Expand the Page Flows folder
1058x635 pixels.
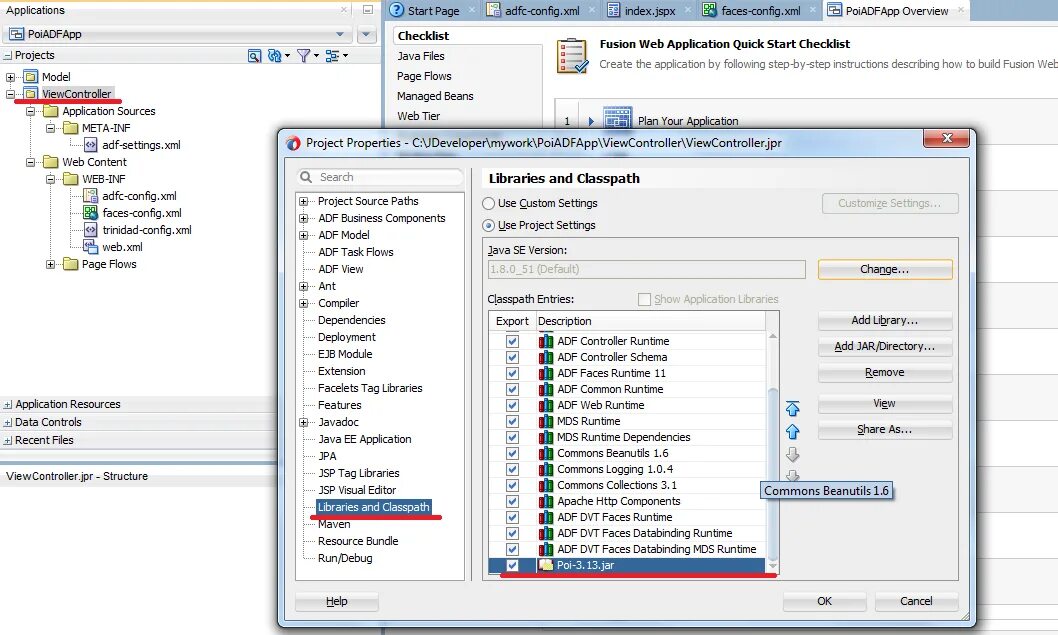51,264
